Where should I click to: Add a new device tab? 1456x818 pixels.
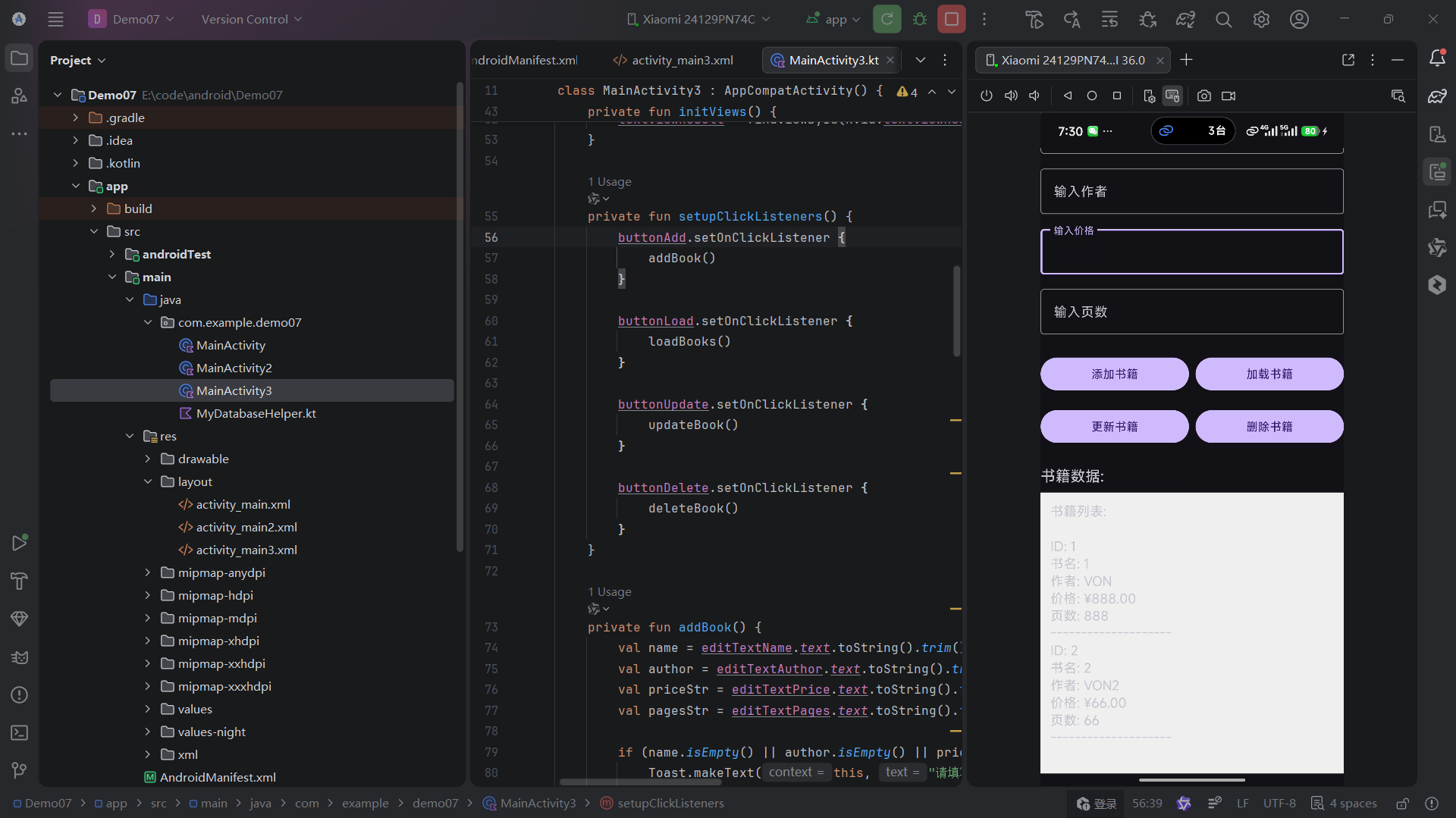(x=1187, y=60)
